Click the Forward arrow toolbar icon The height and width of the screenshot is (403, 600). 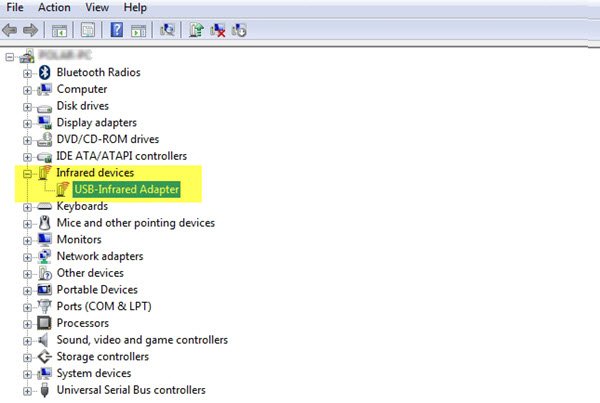[31, 30]
